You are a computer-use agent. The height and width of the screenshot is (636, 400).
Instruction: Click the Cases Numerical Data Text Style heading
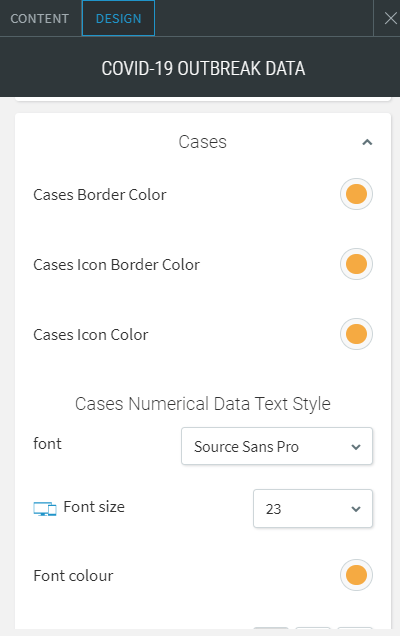[203, 404]
